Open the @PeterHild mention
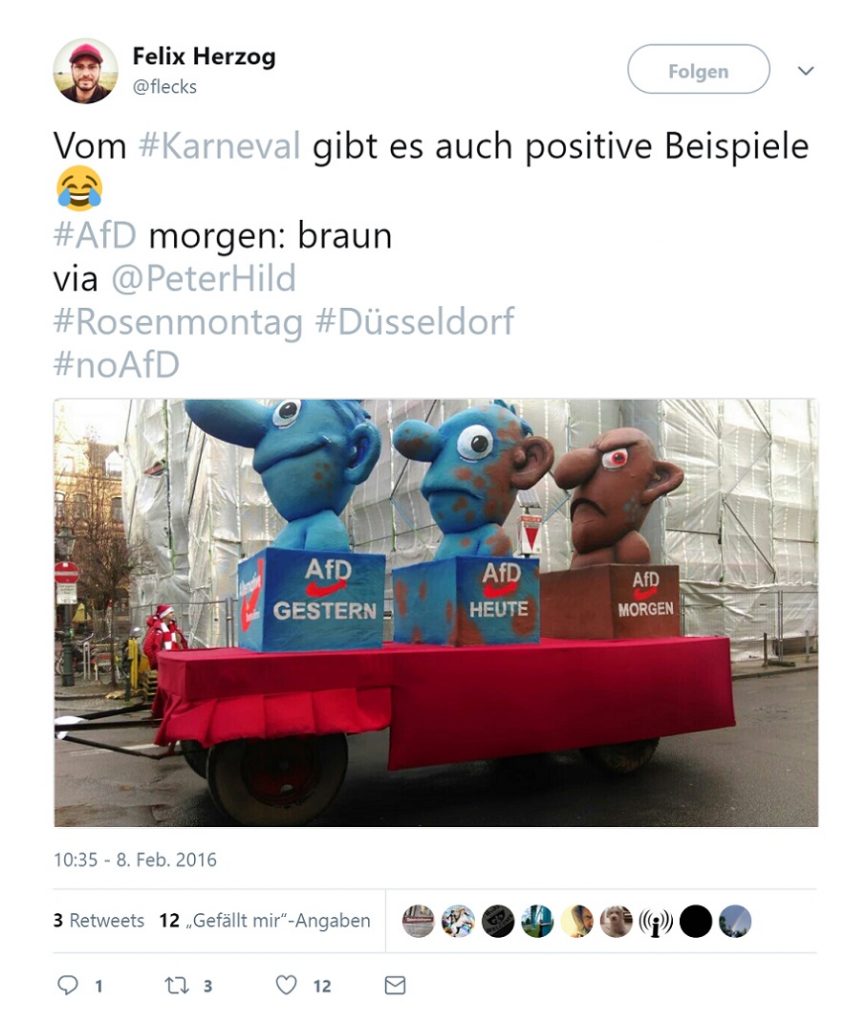The height and width of the screenshot is (1024, 866). (204, 278)
